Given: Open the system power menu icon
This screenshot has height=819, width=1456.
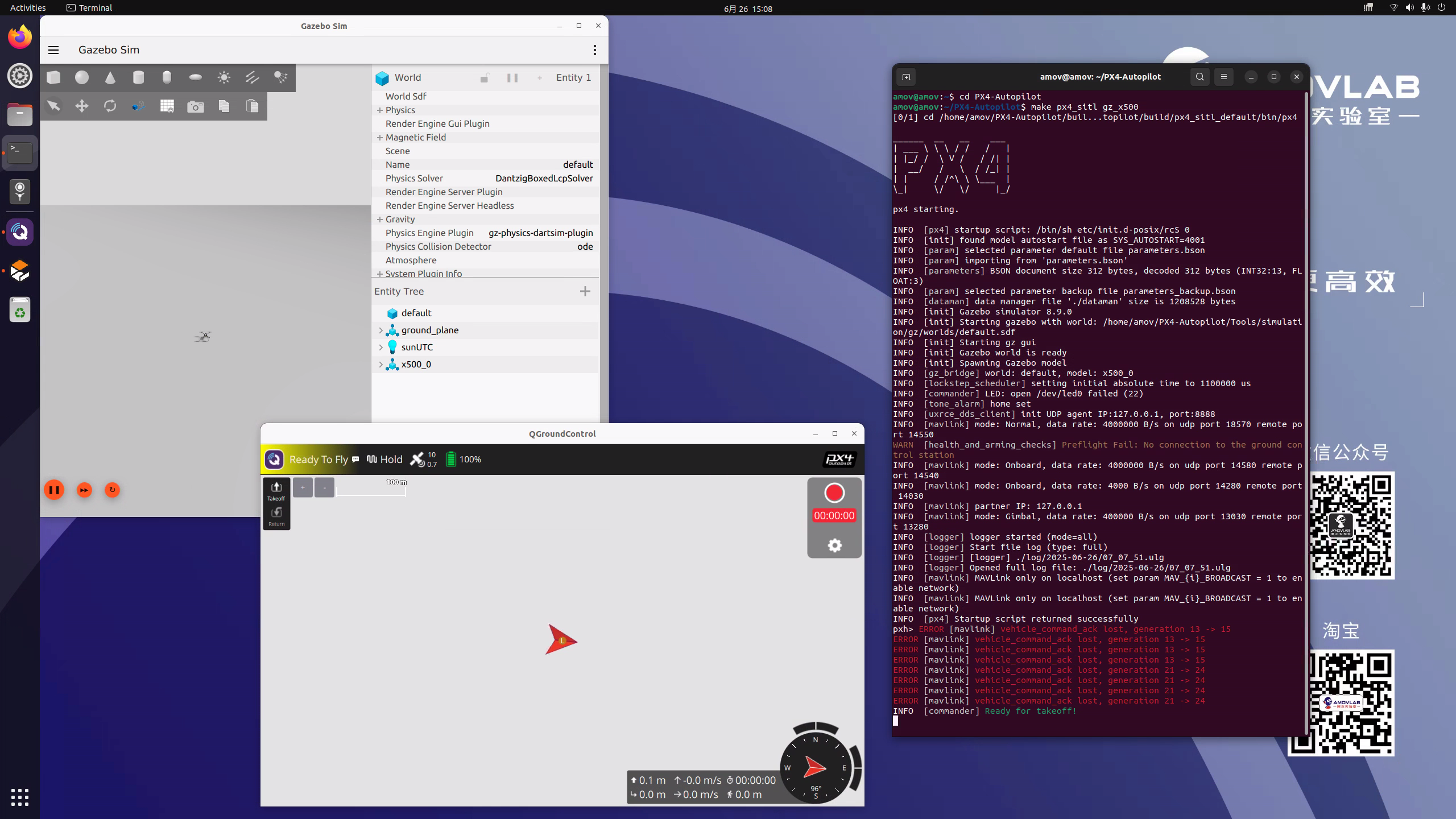Looking at the screenshot, I should [1441, 8].
